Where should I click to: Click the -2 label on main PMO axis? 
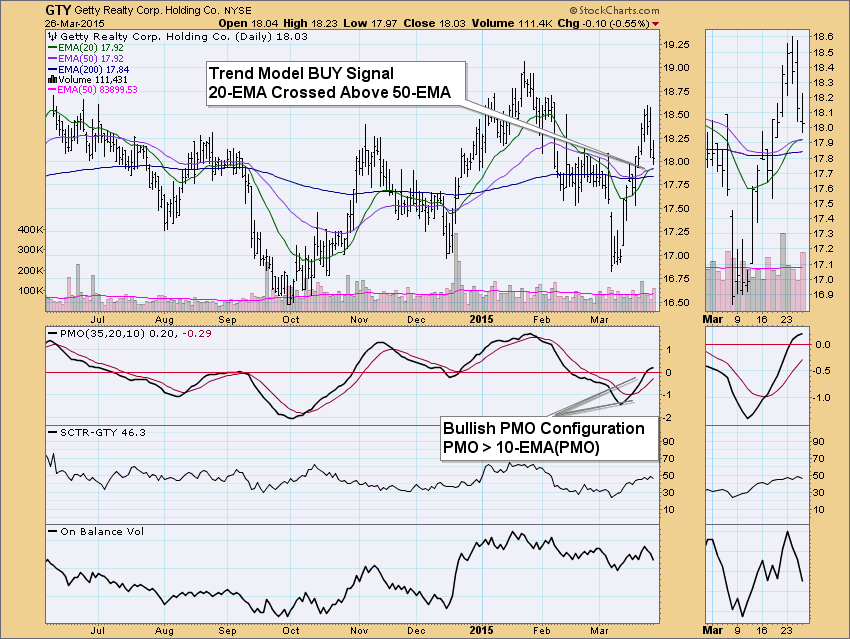click(x=668, y=418)
